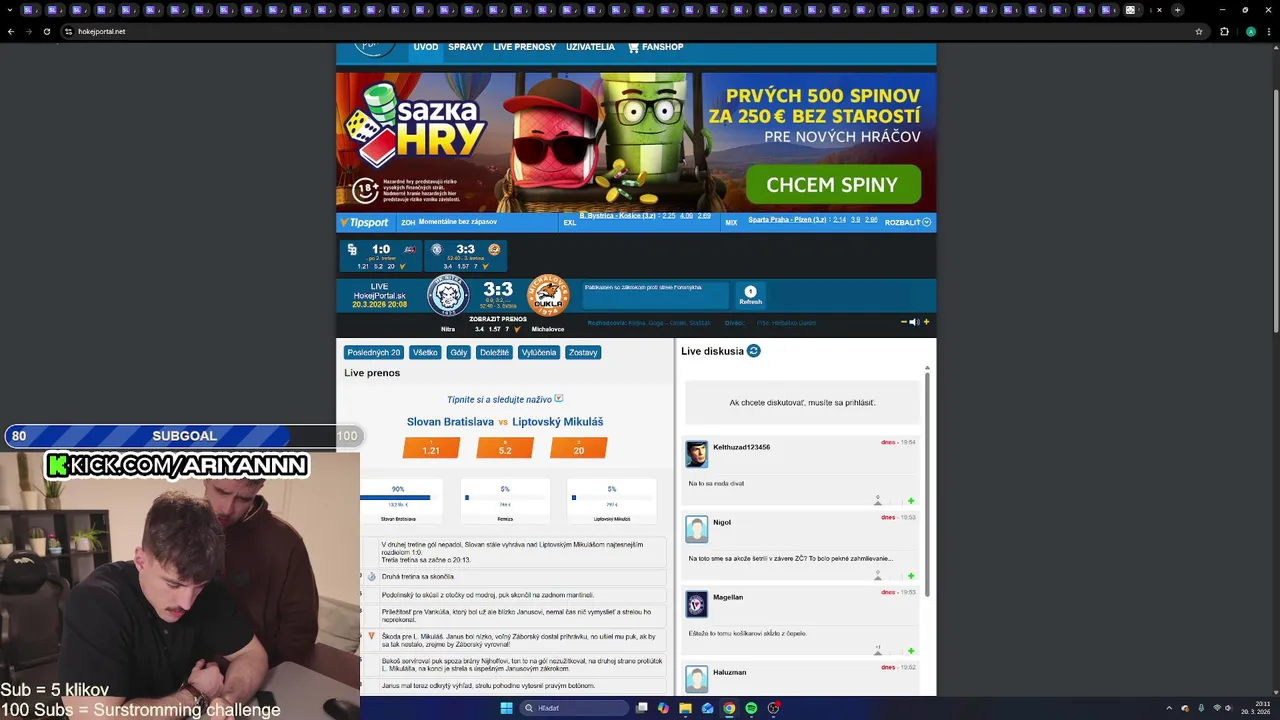Open the ÚVOD menu item
Screen dimensions: 1280x720
click(426, 47)
